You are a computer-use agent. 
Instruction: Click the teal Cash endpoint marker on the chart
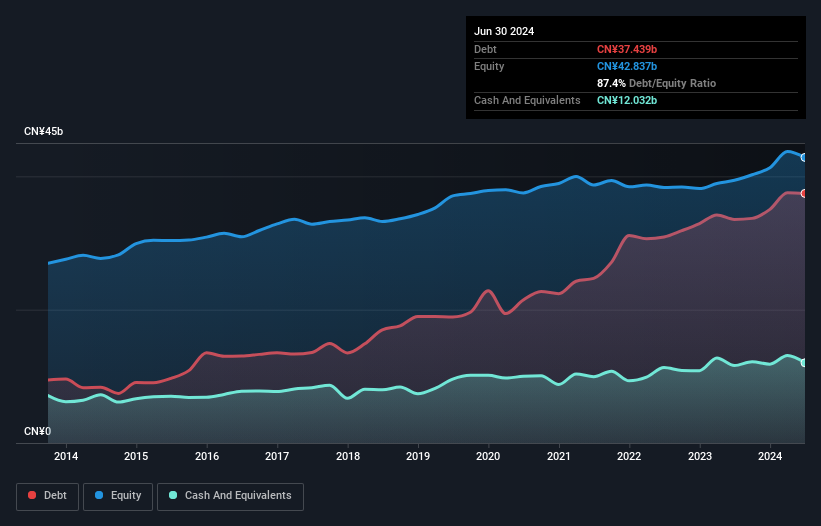click(804, 363)
